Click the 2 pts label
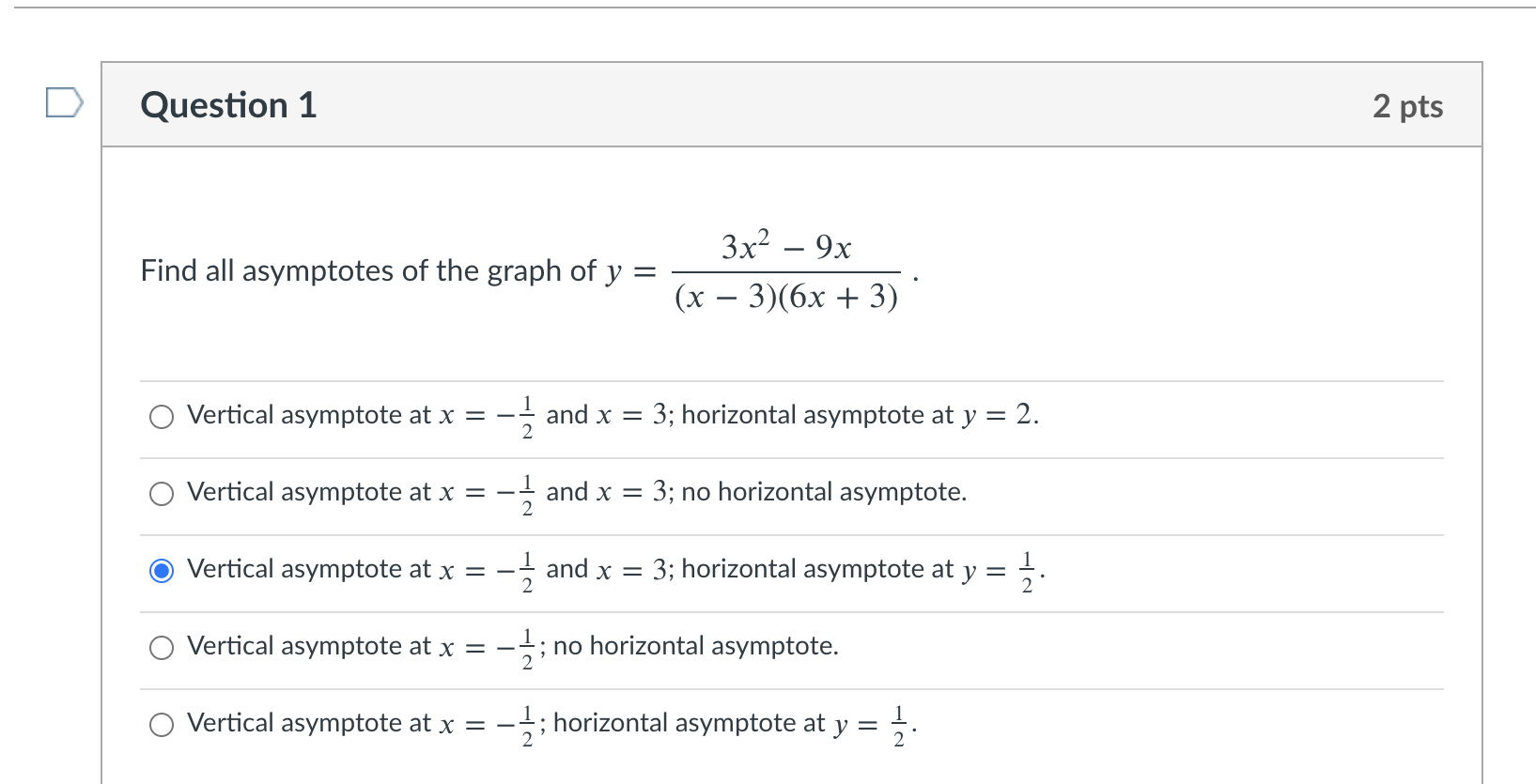Screen dimensions: 1536x784 pos(1407,106)
